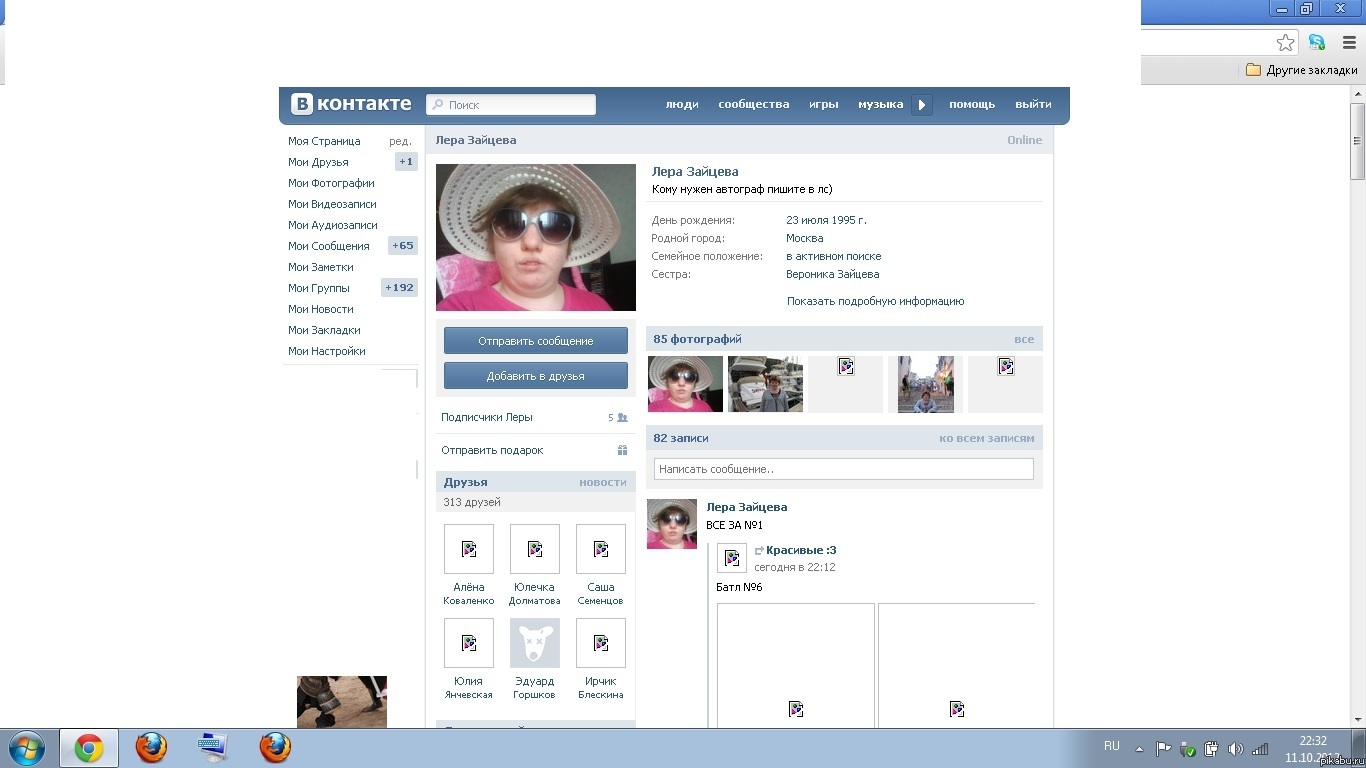Click the ВКонтакте logo in header
1366x768 pixels.
click(x=351, y=104)
